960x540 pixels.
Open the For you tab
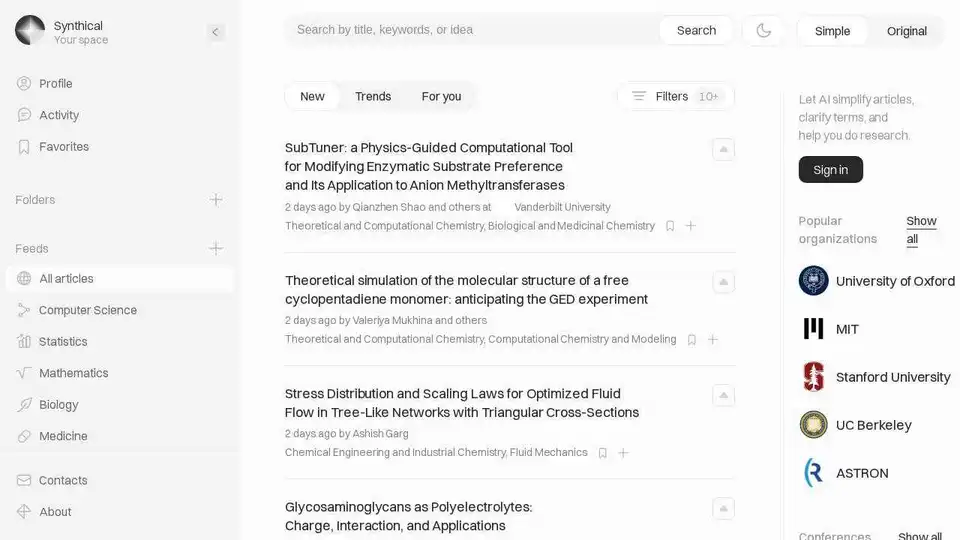441,97
